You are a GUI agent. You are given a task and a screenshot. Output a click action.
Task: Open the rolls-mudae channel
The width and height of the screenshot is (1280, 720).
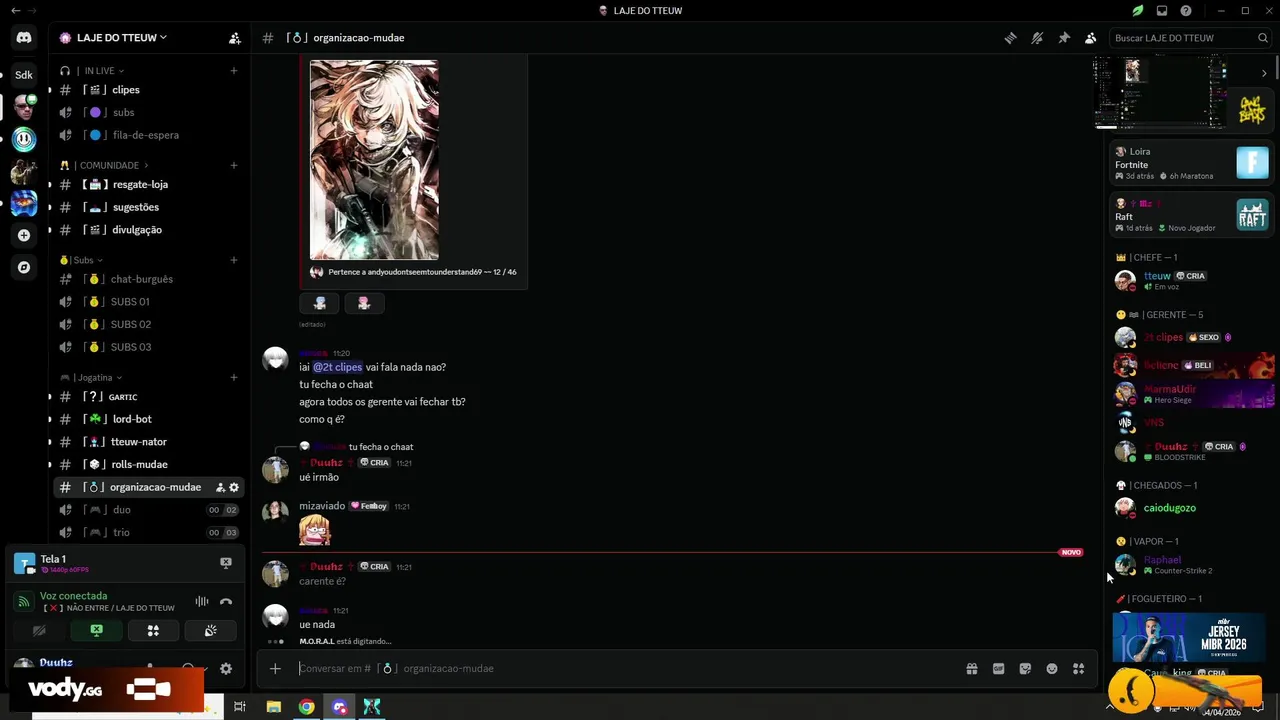pos(148,464)
